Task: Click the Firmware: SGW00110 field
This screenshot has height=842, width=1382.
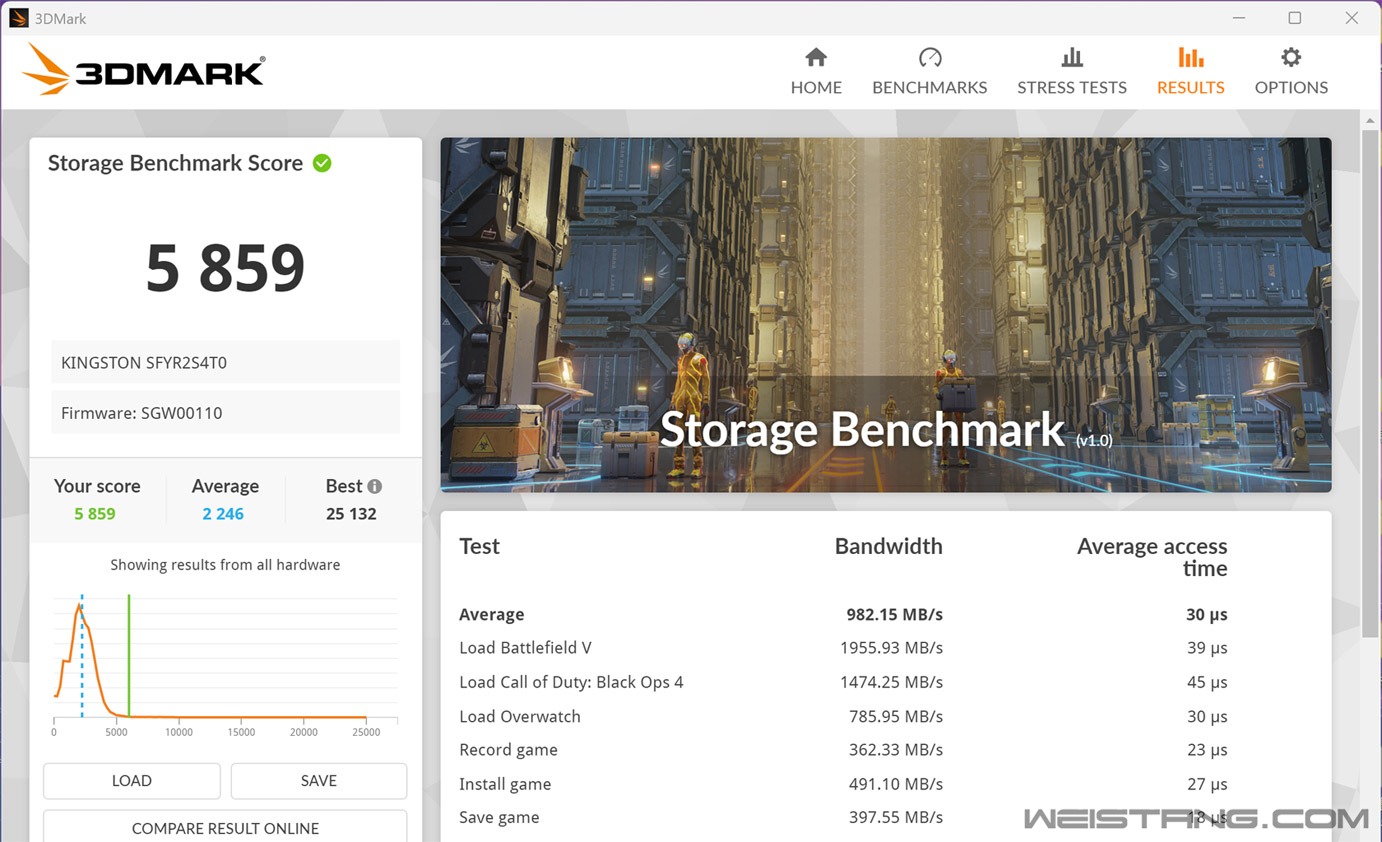Action: [226, 412]
